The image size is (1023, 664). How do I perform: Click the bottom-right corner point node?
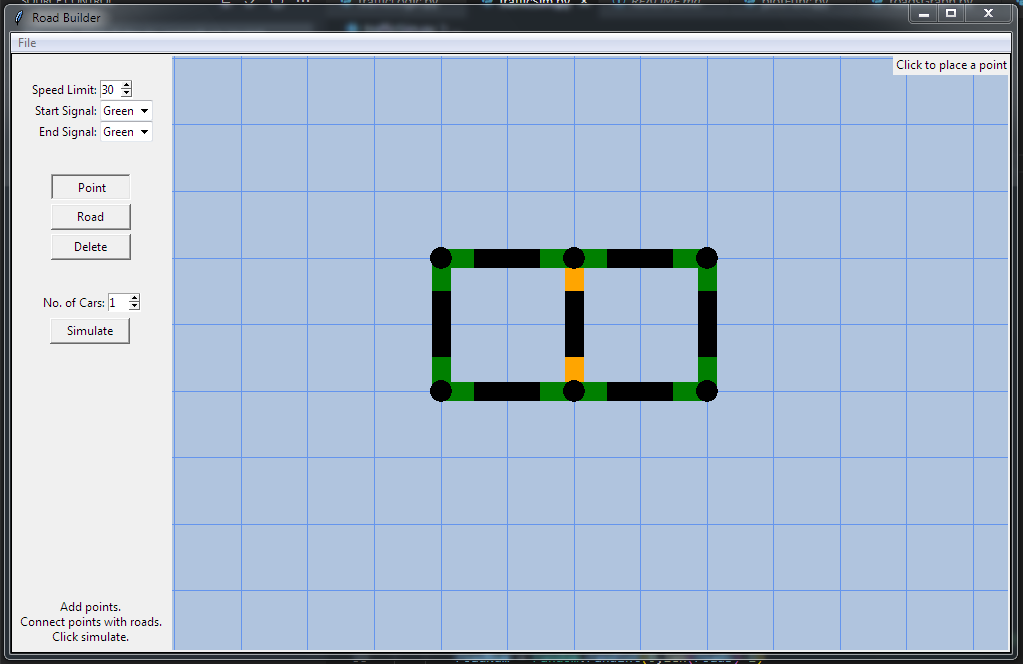pos(707,391)
